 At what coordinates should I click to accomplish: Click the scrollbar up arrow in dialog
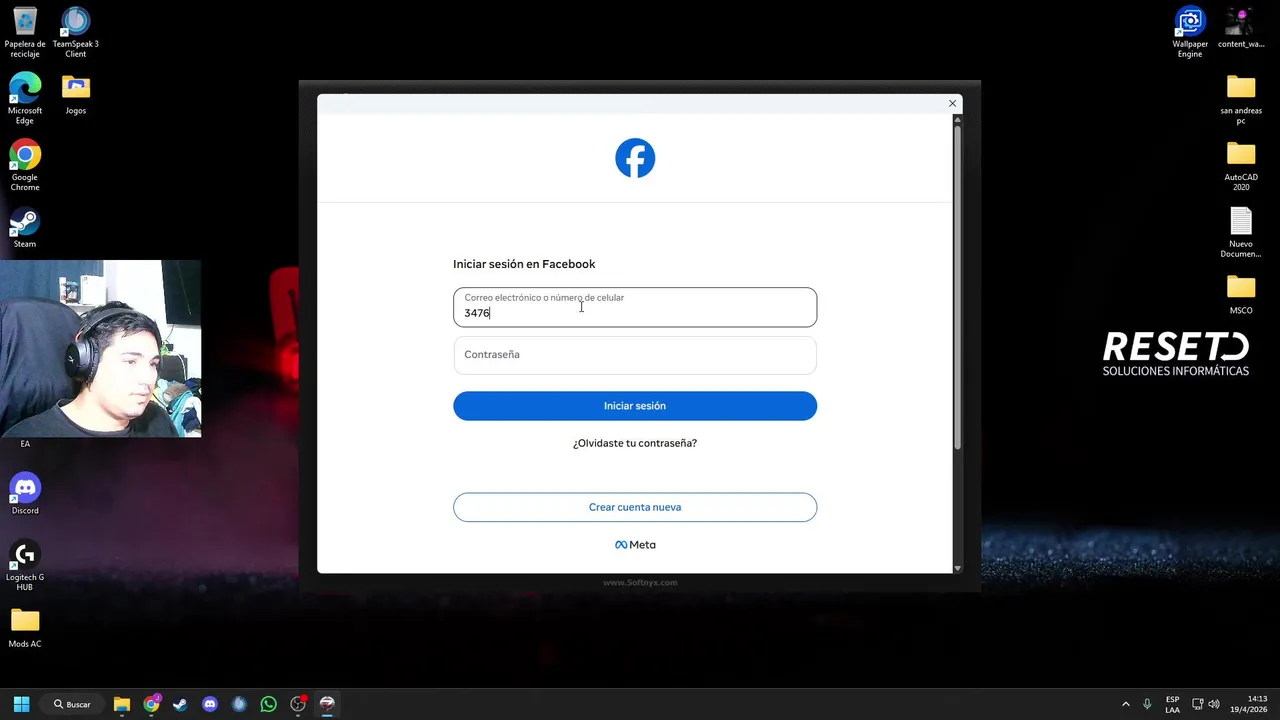coord(957,119)
